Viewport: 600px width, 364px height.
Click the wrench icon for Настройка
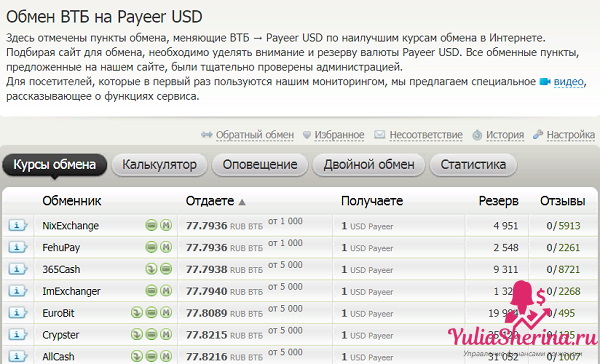click(x=538, y=134)
